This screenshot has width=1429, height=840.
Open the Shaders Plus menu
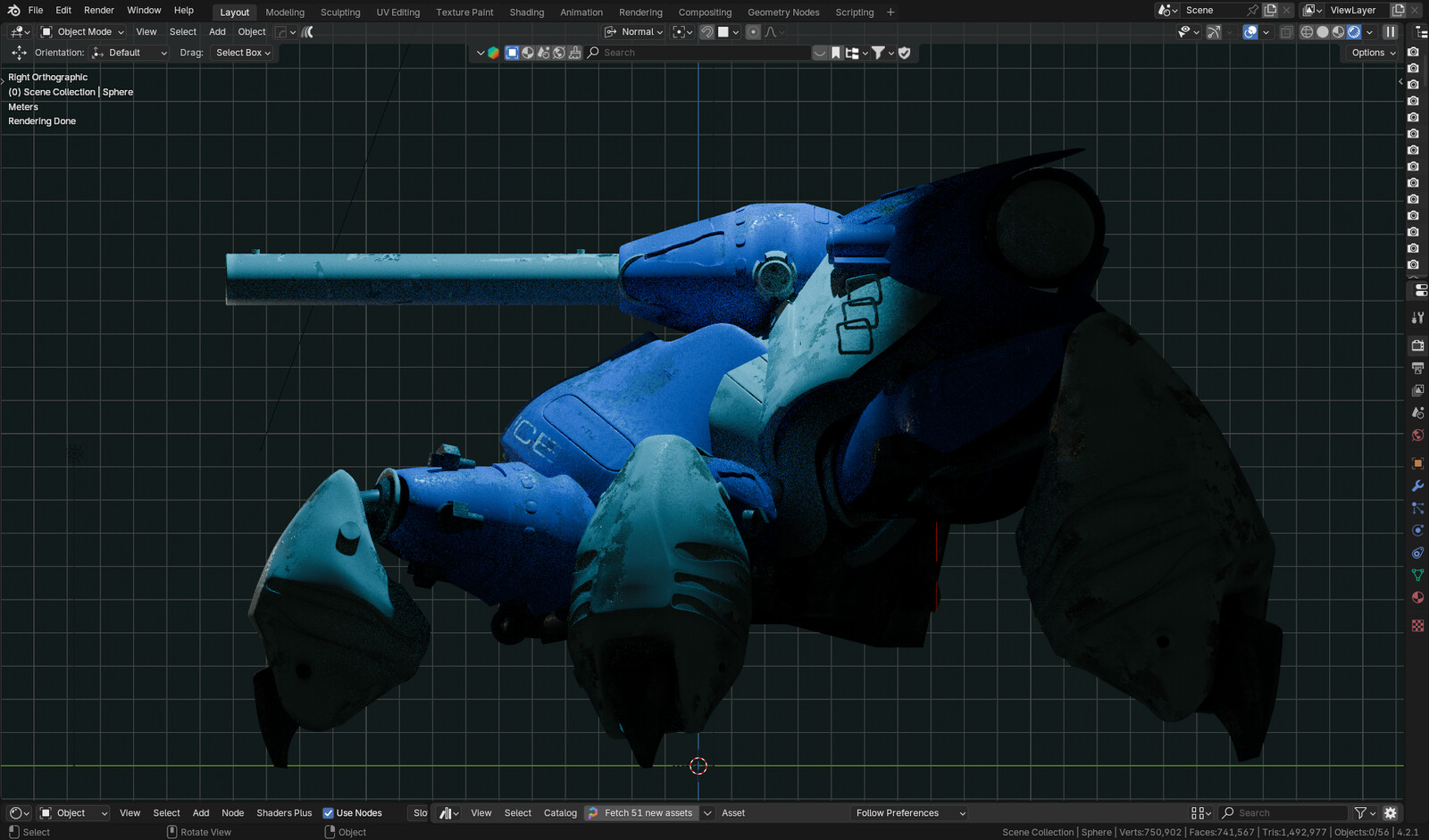coord(284,813)
